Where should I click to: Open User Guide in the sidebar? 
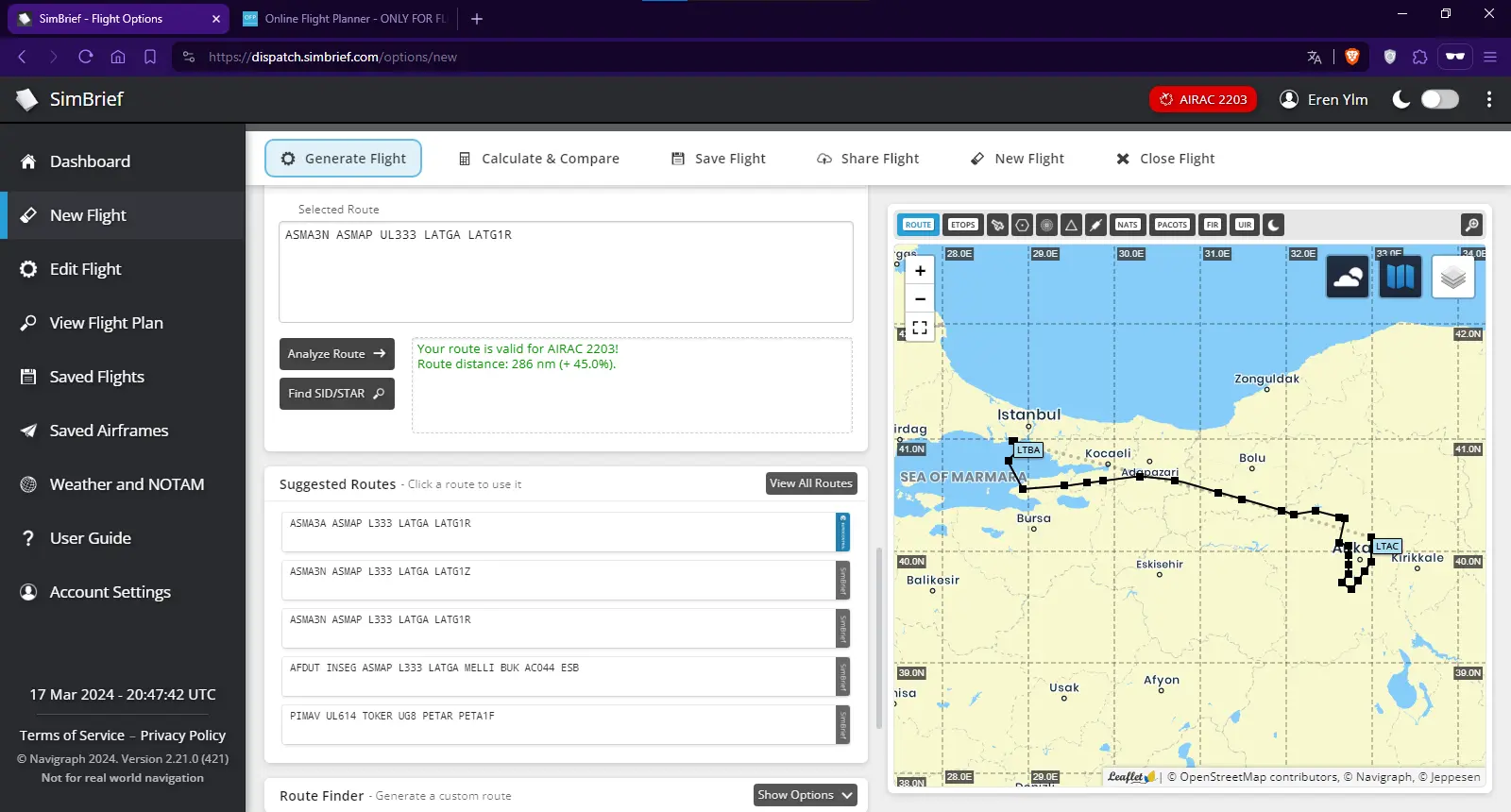pyautogui.click(x=123, y=538)
